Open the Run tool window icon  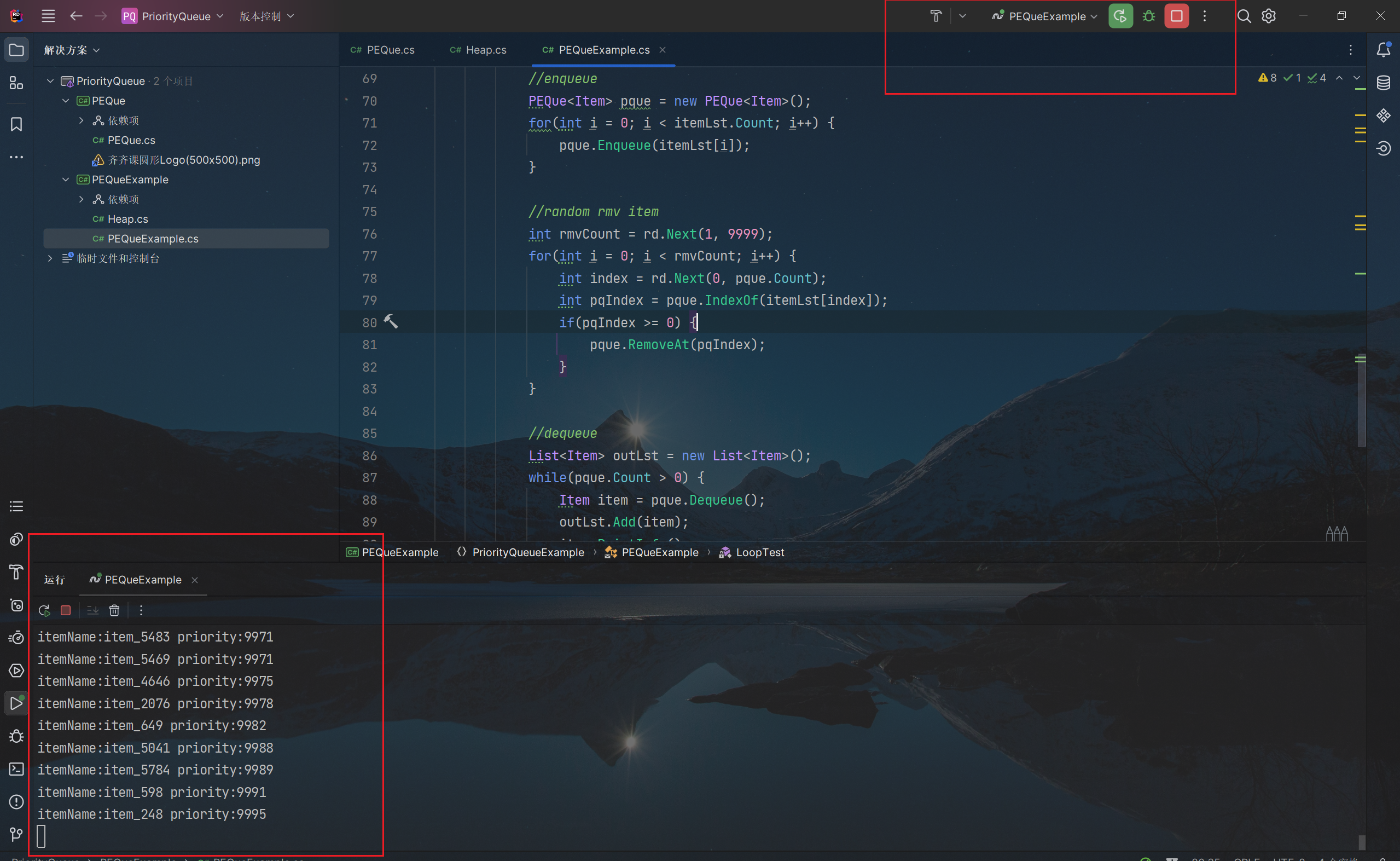[16, 703]
